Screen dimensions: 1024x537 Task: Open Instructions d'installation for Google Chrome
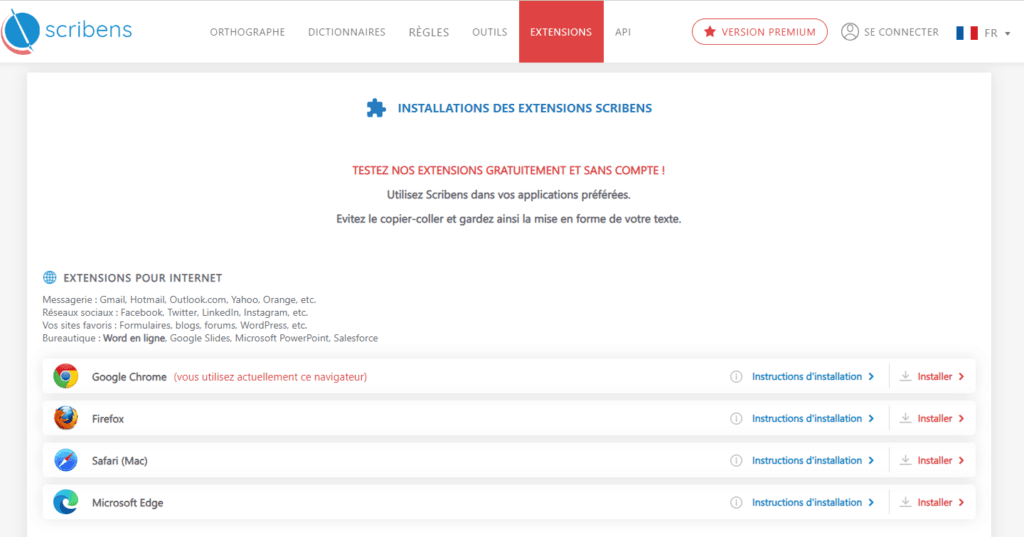[812, 376]
